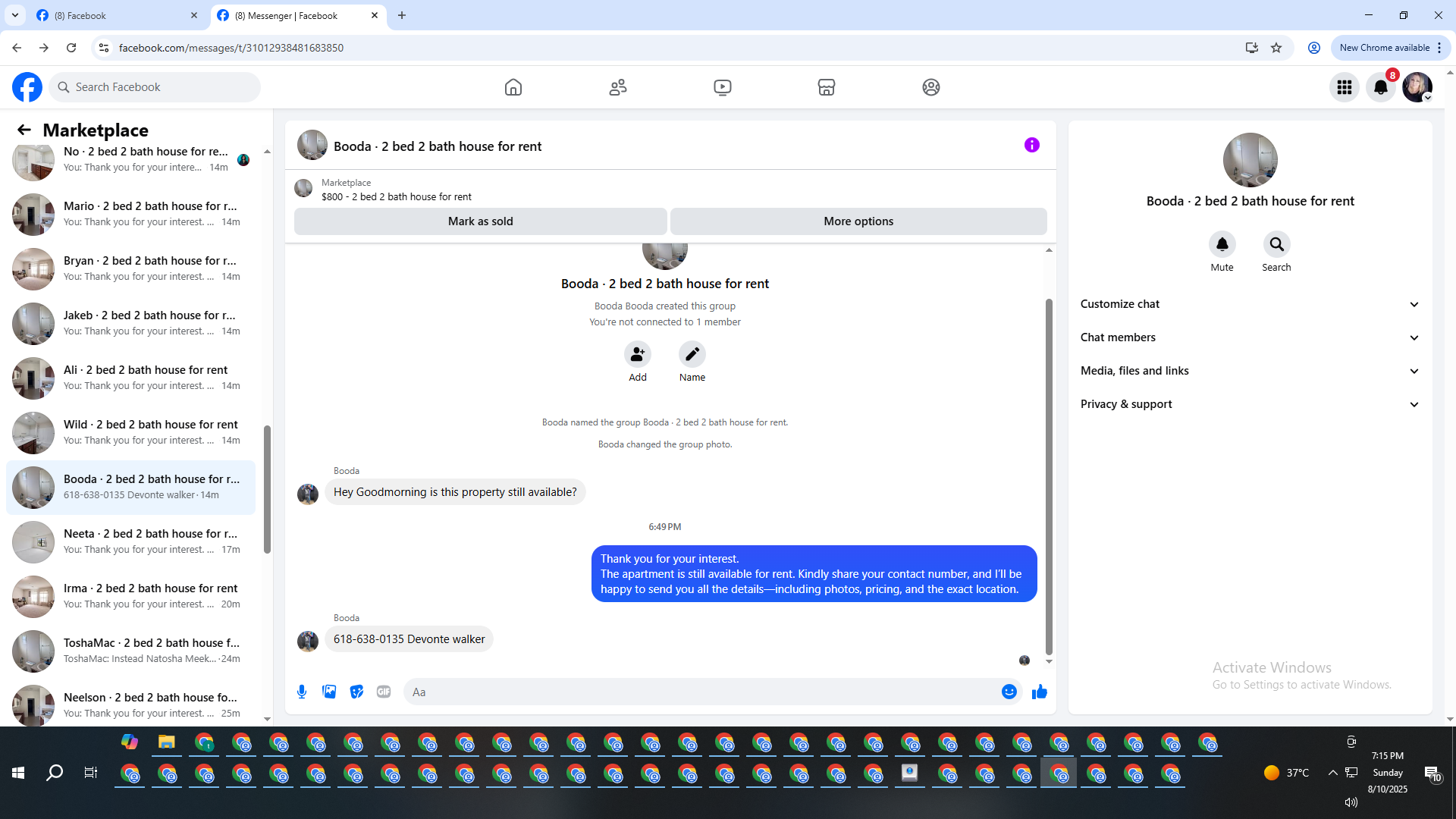1456x819 pixels.
Task: Add people with the Add icon
Action: (x=638, y=354)
